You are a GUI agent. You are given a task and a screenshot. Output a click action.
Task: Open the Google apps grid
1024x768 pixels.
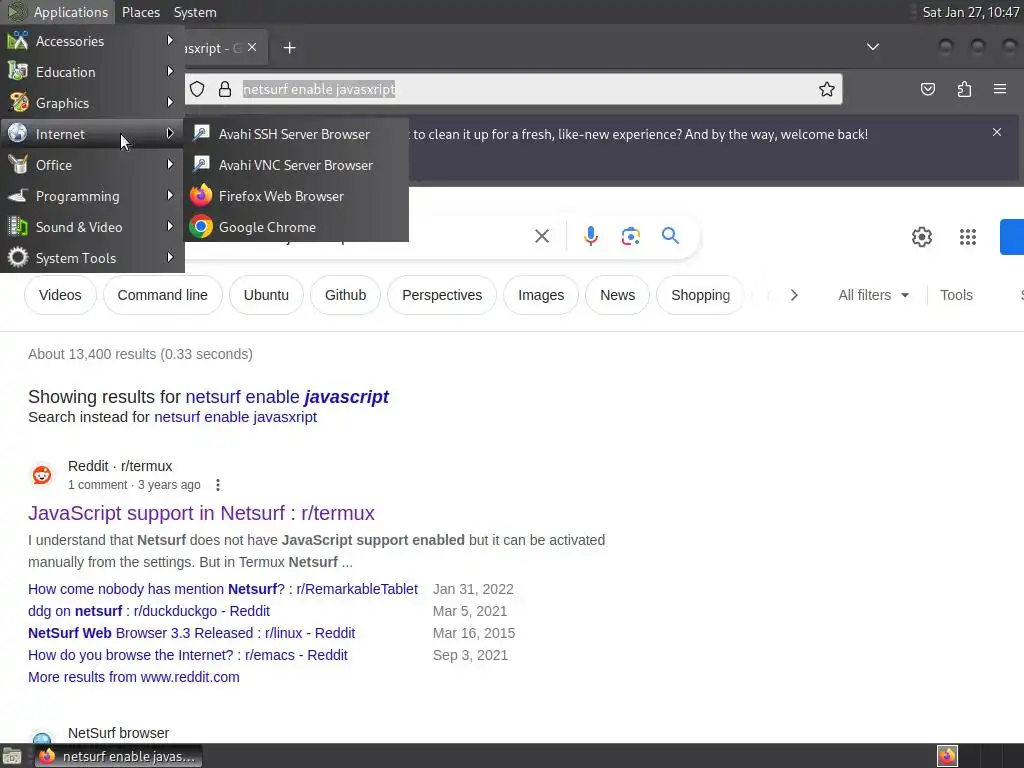[x=968, y=236]
